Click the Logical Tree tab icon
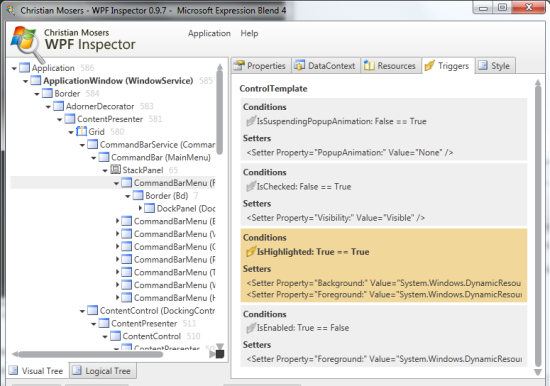The height and width of the screenshot is (386, 550). tap(76, 370)
